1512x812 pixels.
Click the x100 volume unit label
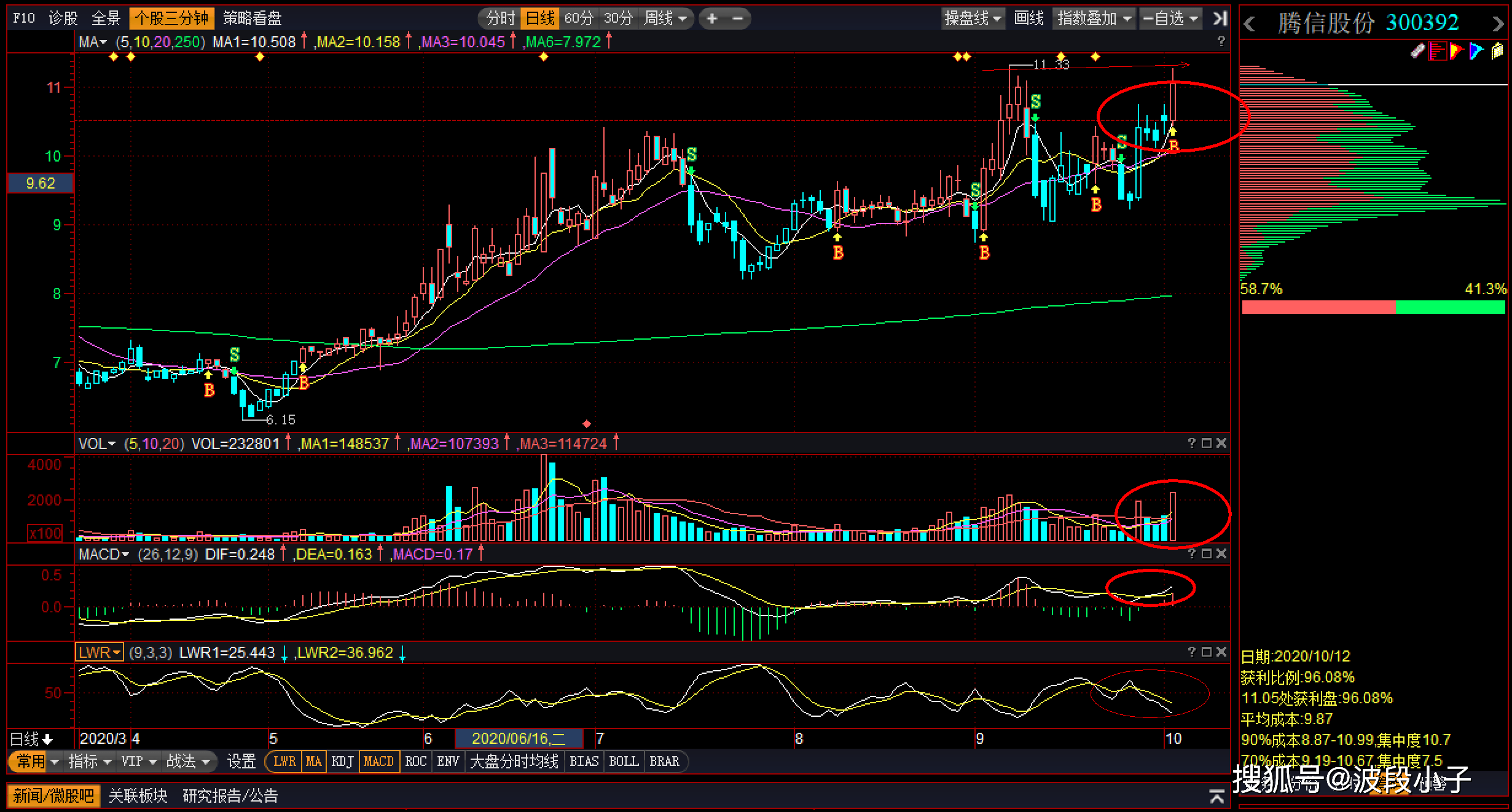pos(45,533)
